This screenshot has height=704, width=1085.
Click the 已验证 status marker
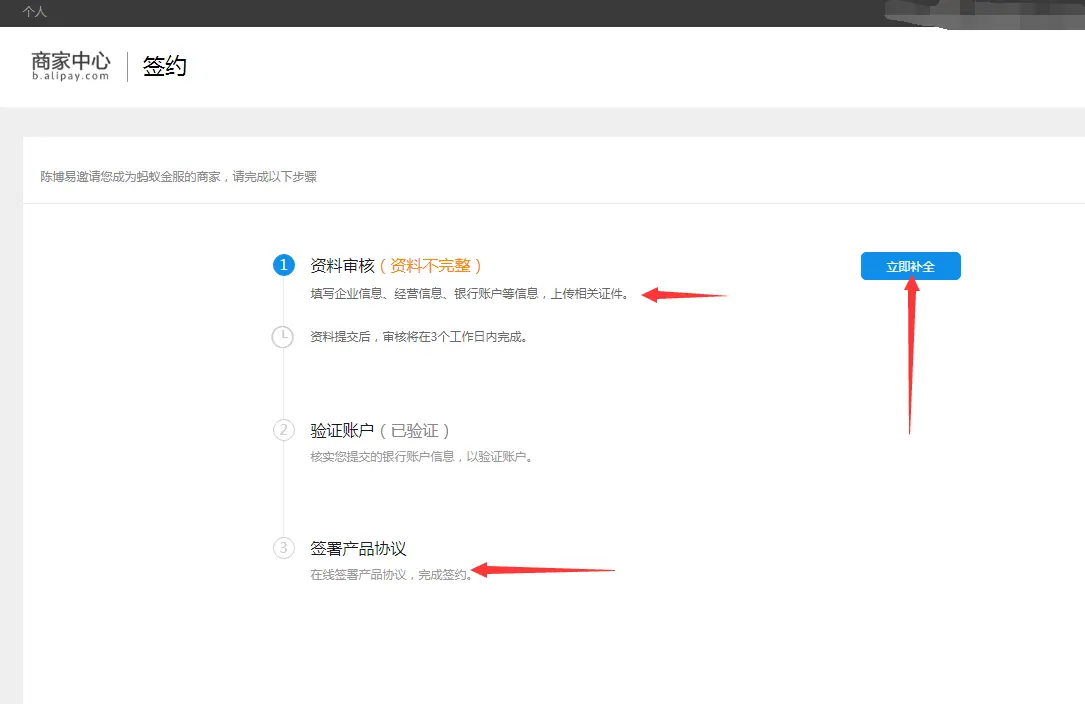click(x=418, y=430)
